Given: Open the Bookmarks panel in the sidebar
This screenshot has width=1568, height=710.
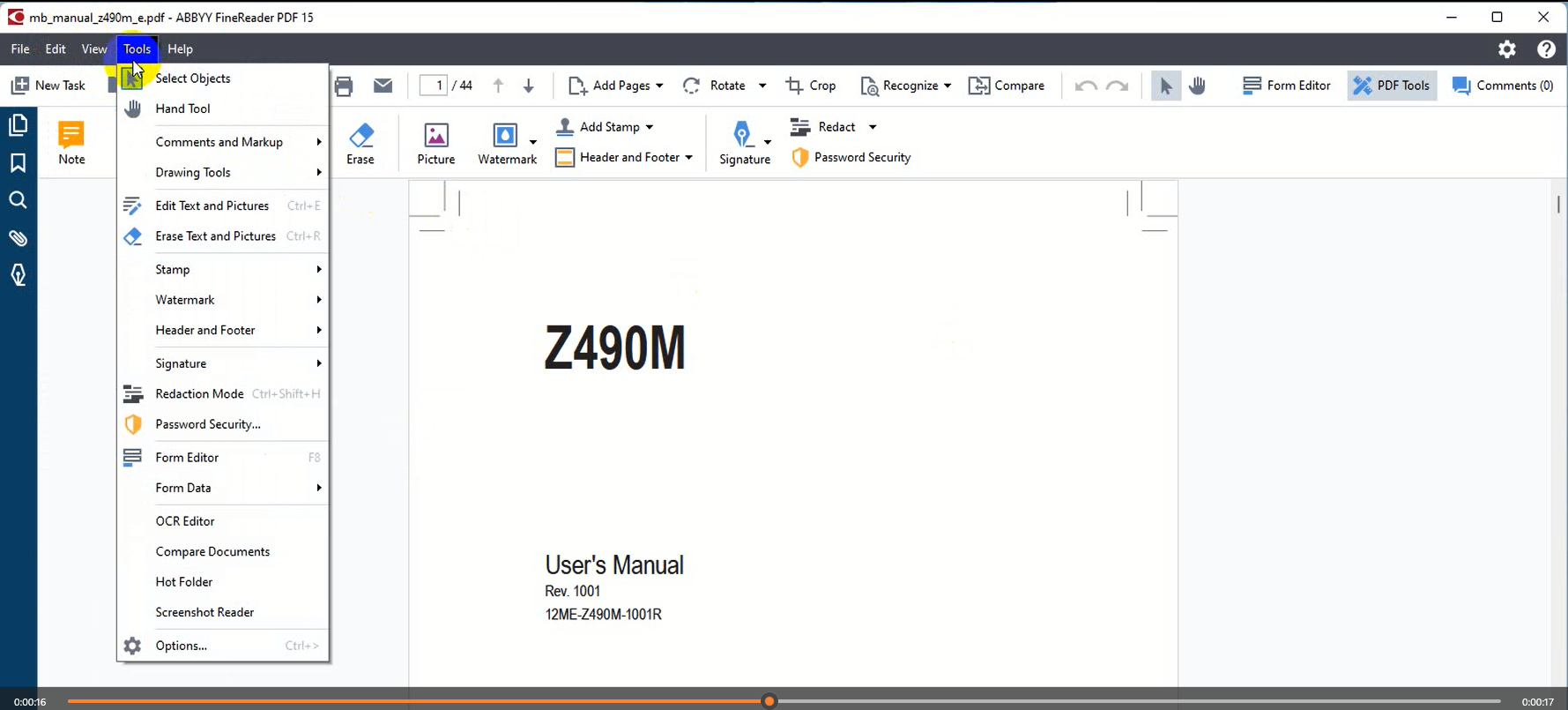Looking at the screenshot, I should [18, 163].
